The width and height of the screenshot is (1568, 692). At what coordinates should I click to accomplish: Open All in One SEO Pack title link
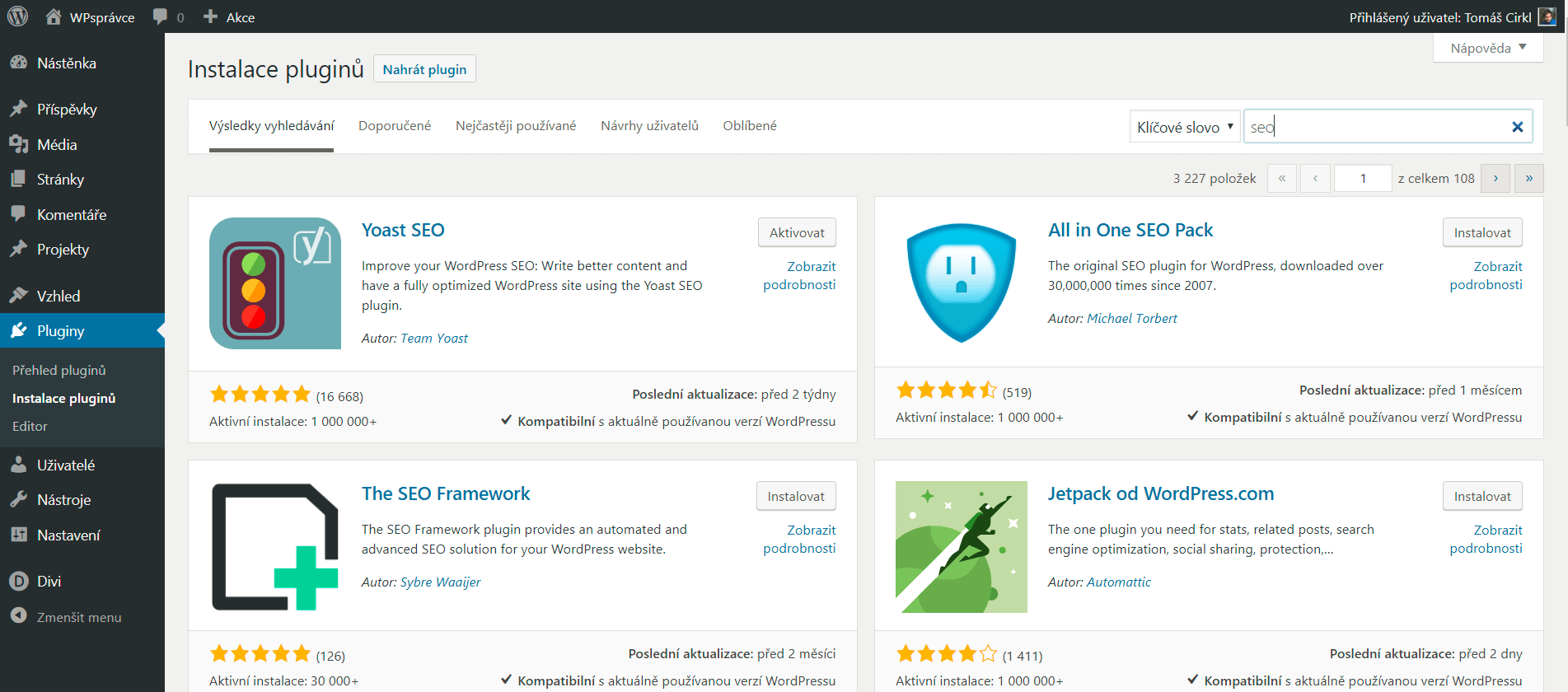(x=1130, y=230)
